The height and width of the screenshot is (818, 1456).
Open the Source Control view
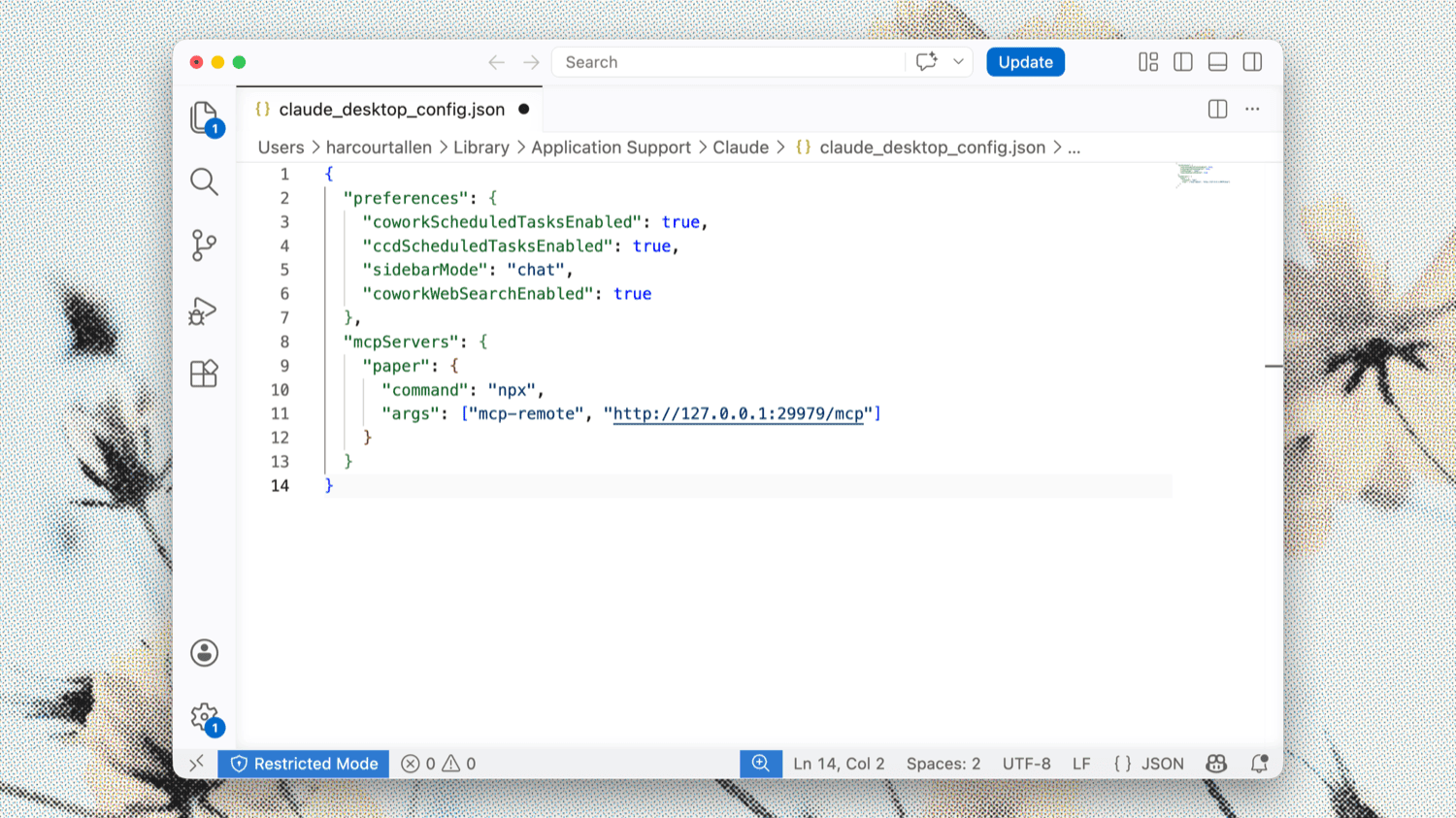coord(204,245)
